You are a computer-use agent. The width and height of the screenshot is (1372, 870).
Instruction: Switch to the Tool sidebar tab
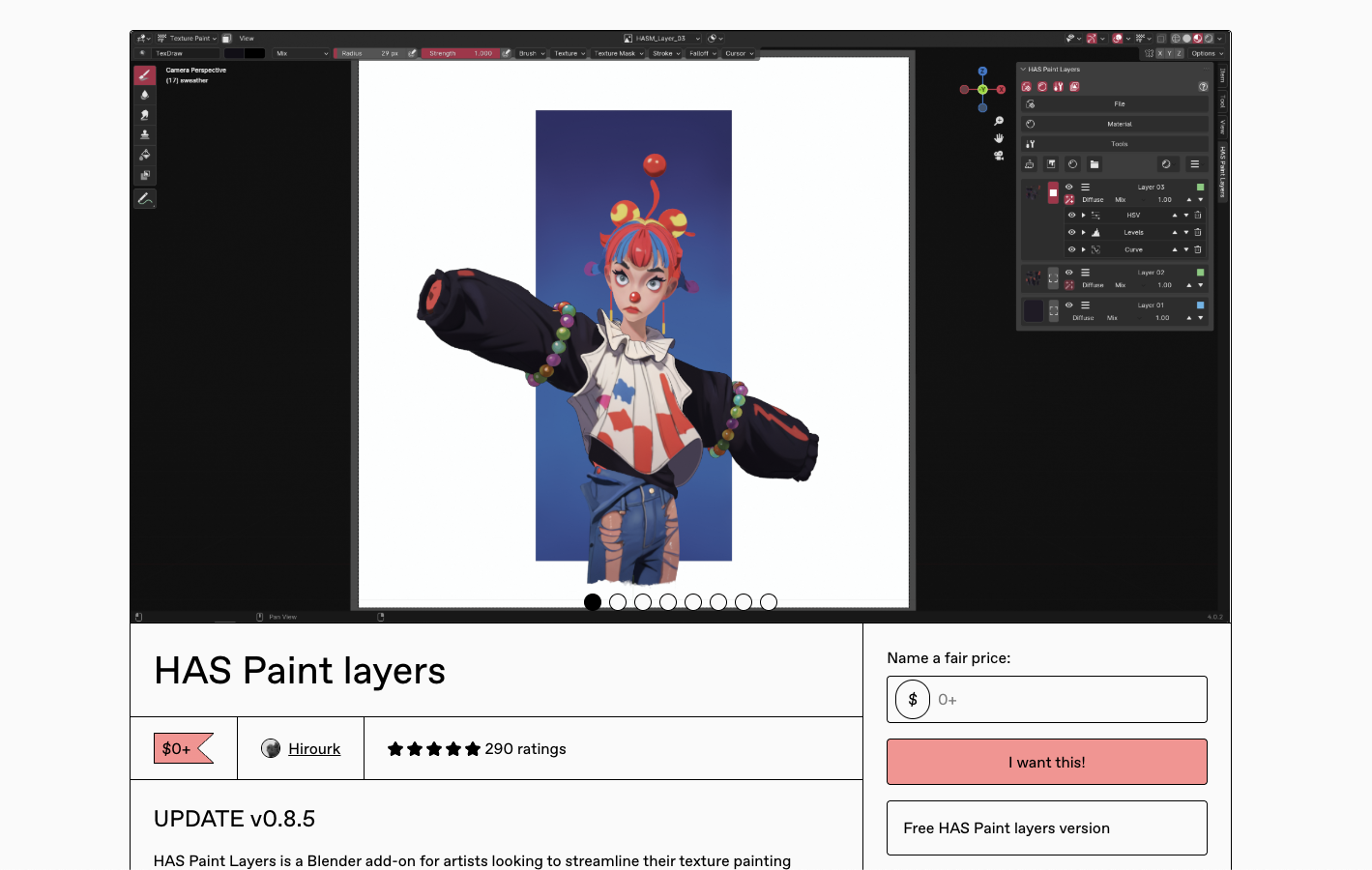1222,101
